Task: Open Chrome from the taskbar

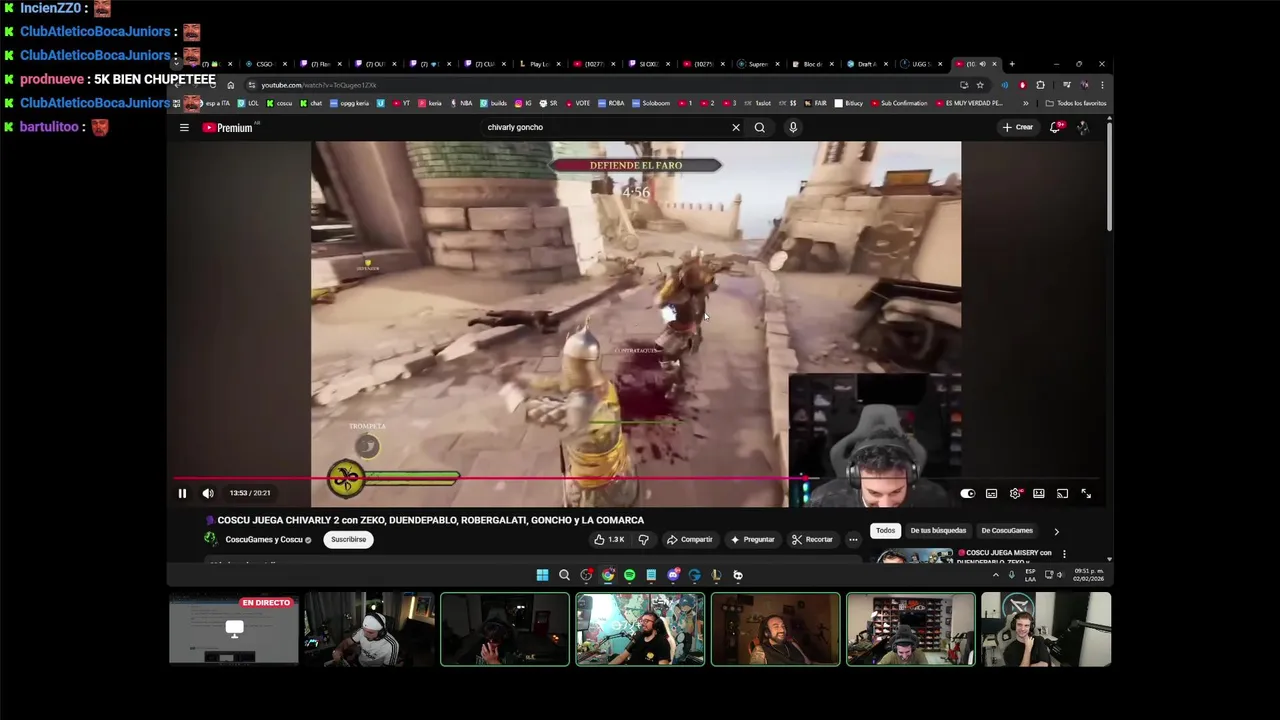Action: click(x=608, y=575)
